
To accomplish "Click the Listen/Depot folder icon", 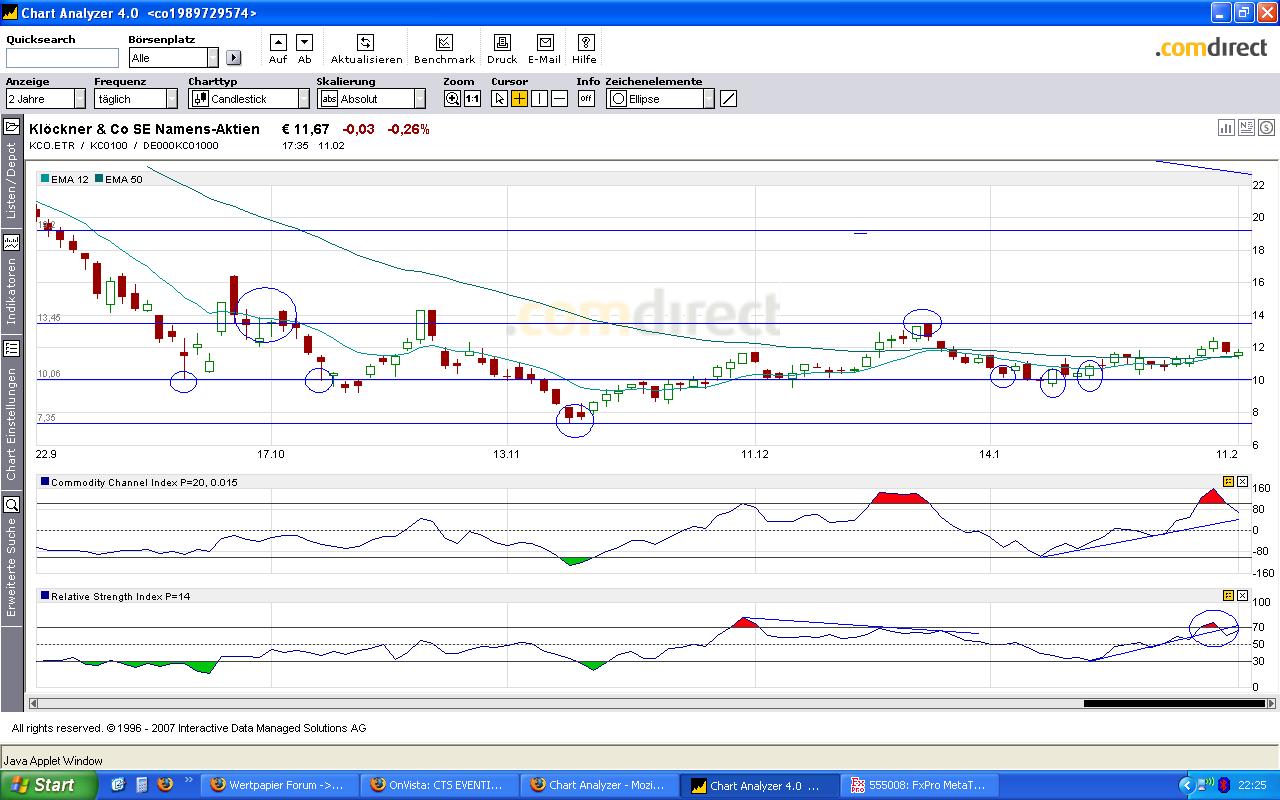I will coord(12,127).
